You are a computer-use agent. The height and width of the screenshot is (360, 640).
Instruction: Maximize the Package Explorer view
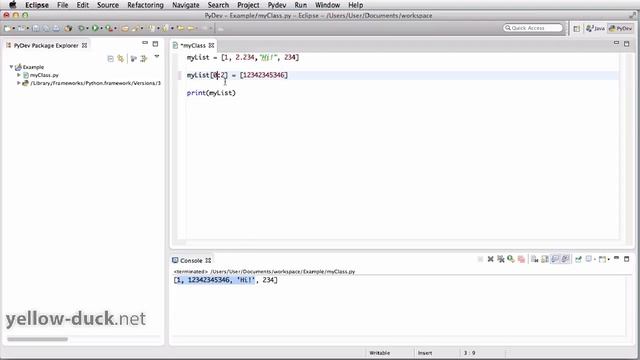[155, 44]
